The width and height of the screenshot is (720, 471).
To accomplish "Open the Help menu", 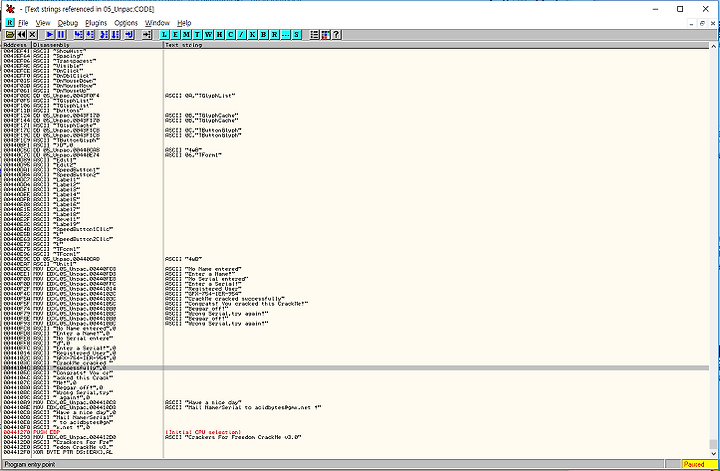I will point(184,22).
